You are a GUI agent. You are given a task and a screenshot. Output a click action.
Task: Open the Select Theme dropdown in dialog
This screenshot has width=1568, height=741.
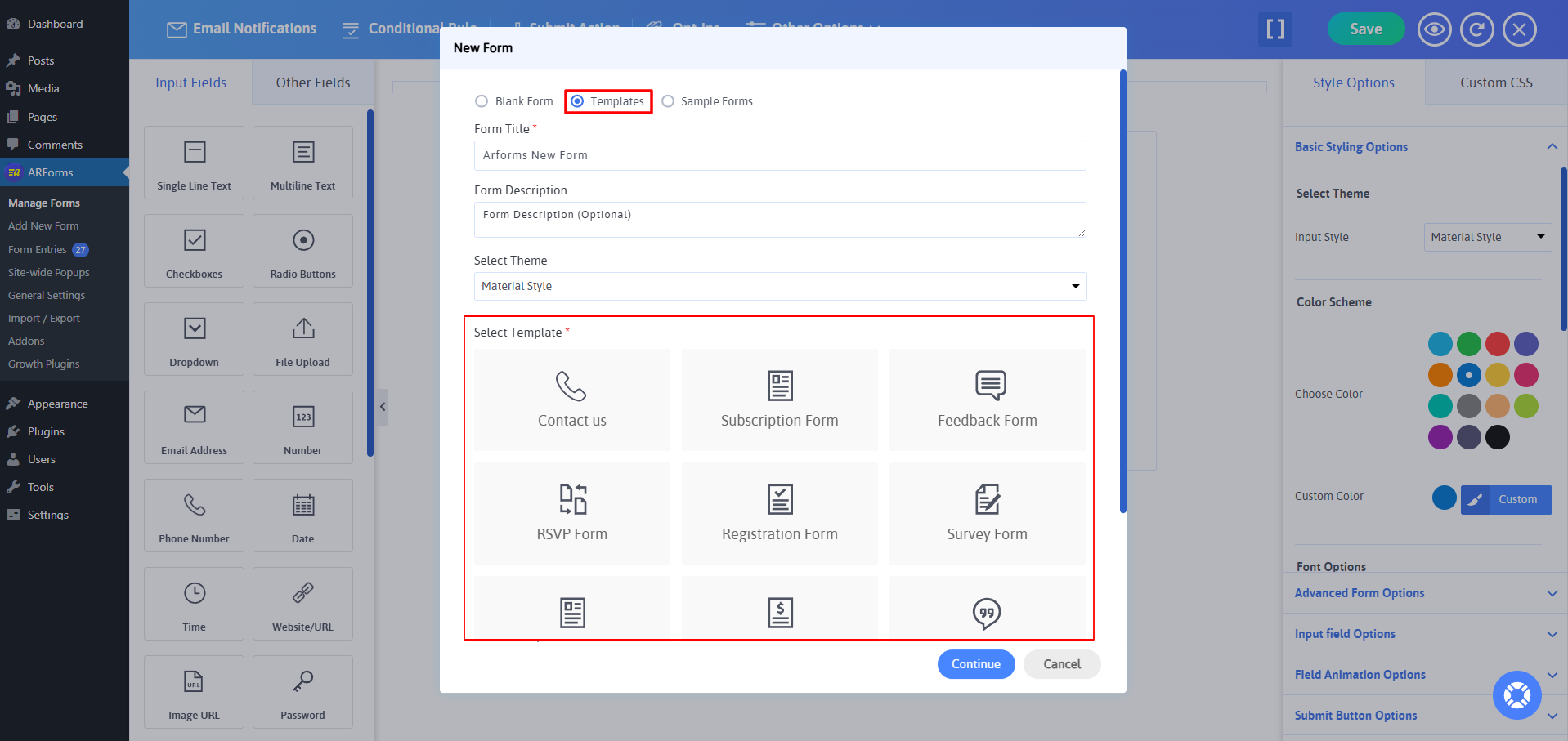point(780,286)
